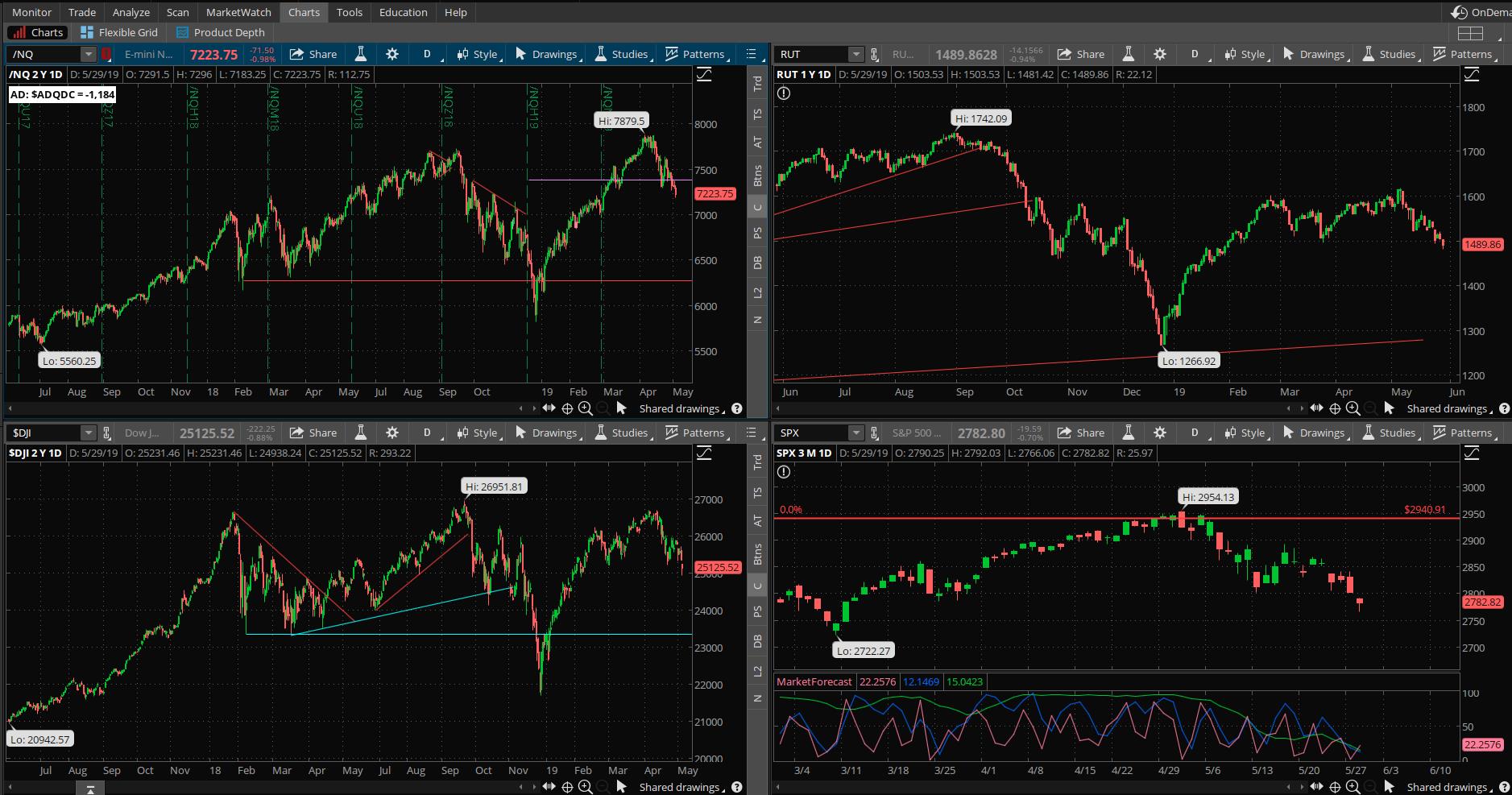Switch to the Flexible Grid sub-tab
This screenshot has width=1512, height=795.
click(119, 32)
